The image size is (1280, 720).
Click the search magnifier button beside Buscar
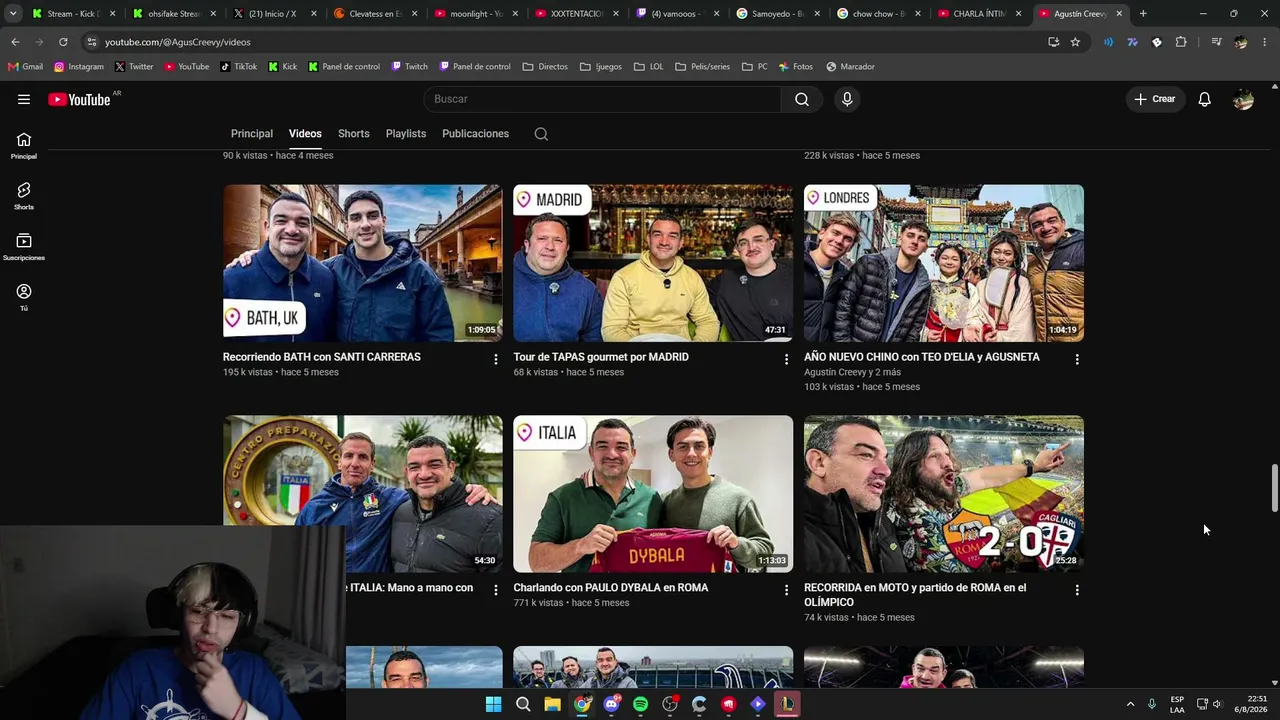[x=802, y=99]
